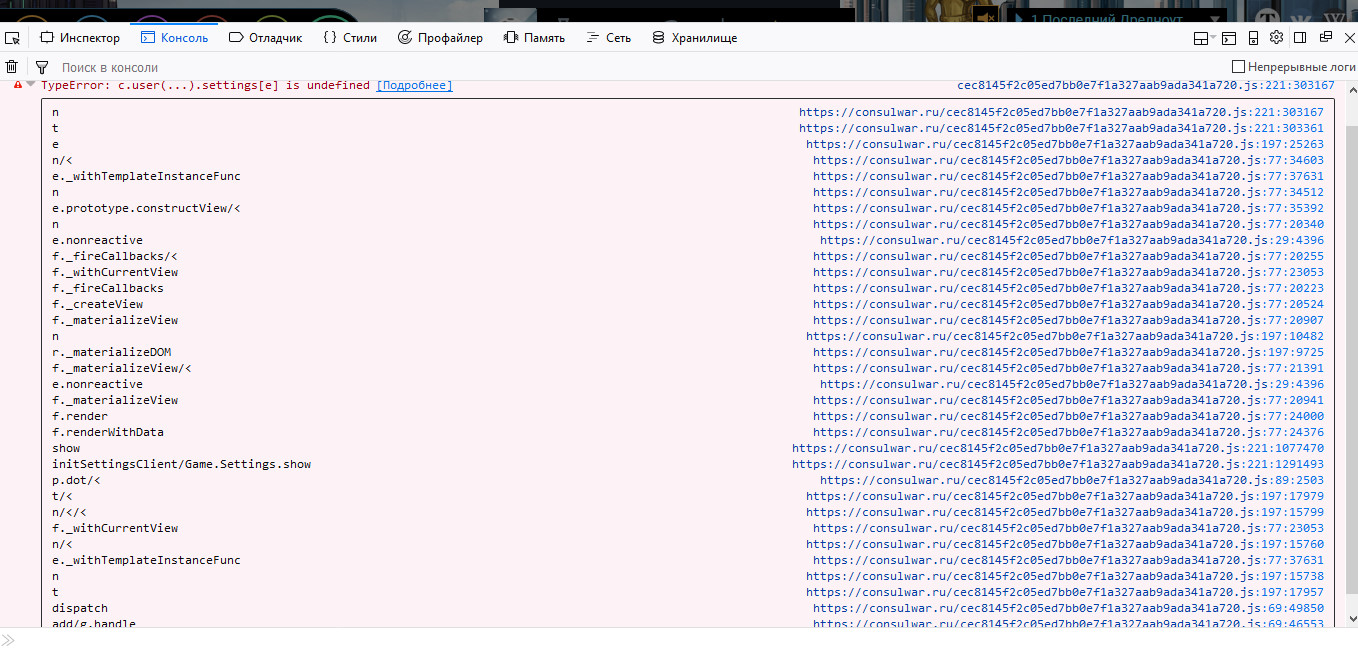1358x648 pixels.
Task: Switch to the Инспектор tab
Action: [80, 38]
